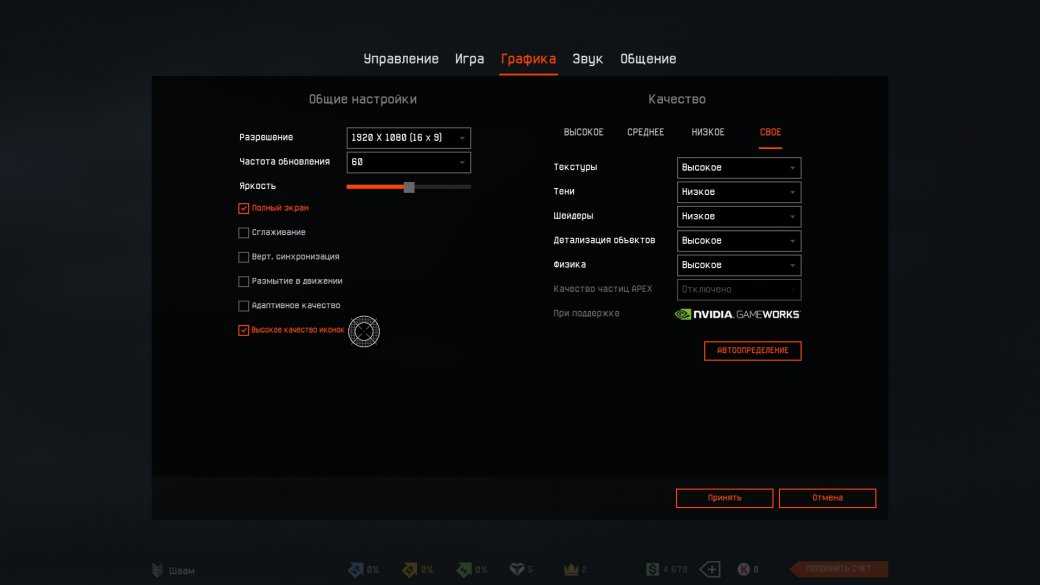Open the Управление tab
1040x585 pixels.
[400, 59]
